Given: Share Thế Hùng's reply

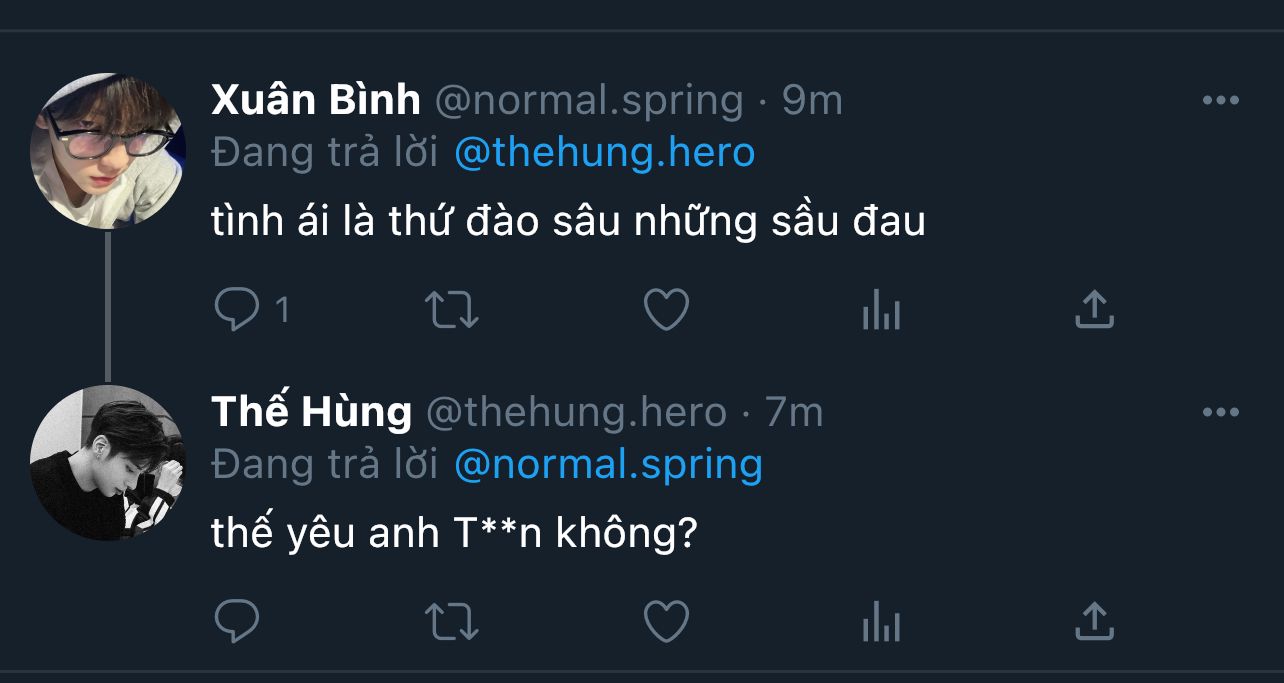Looking at the screenshot, I should [x=1094, y=621].
